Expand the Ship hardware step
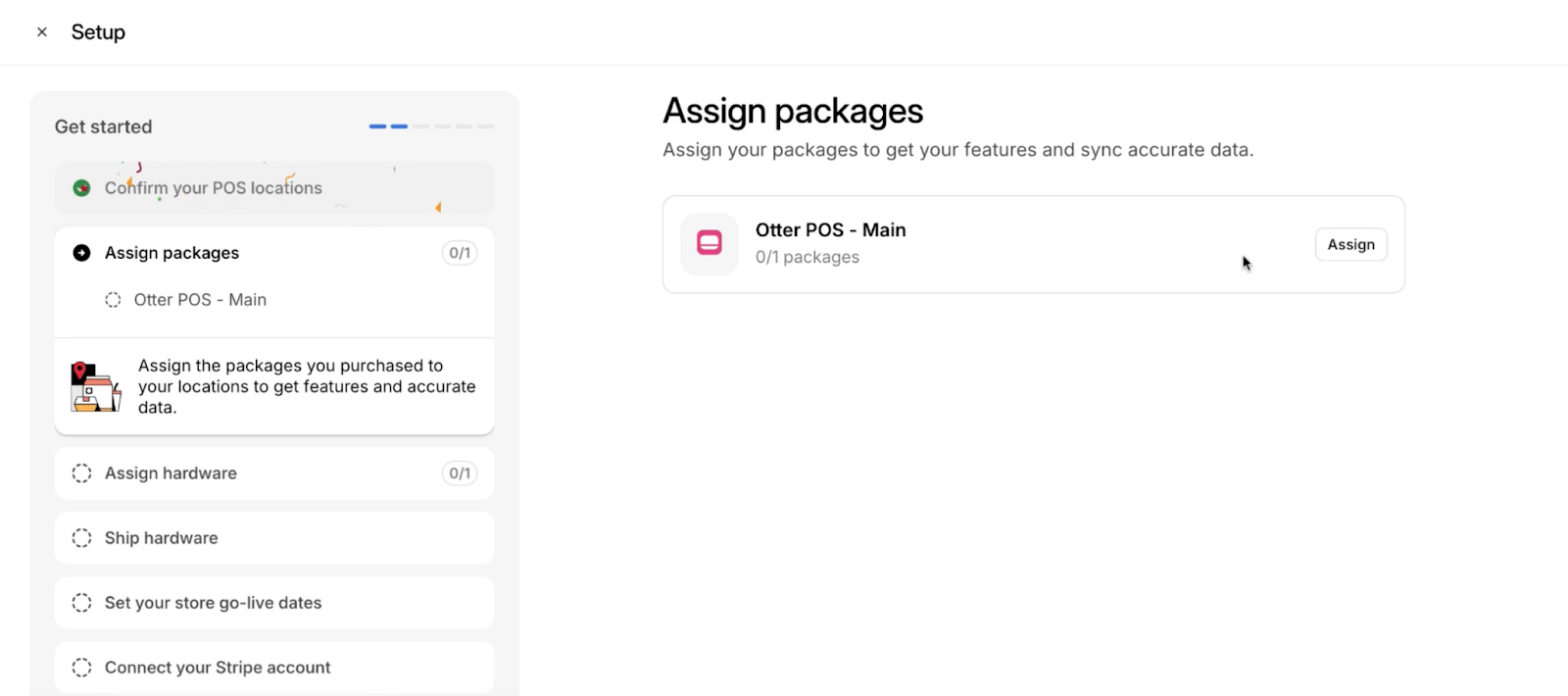 click(162, 538)
